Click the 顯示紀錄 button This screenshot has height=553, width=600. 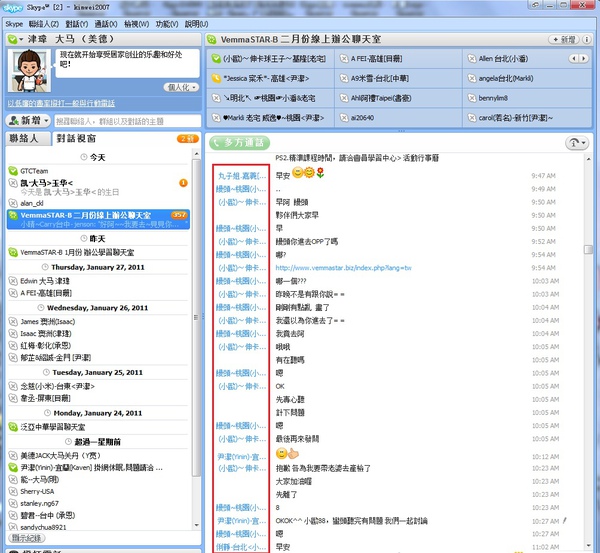26,538
